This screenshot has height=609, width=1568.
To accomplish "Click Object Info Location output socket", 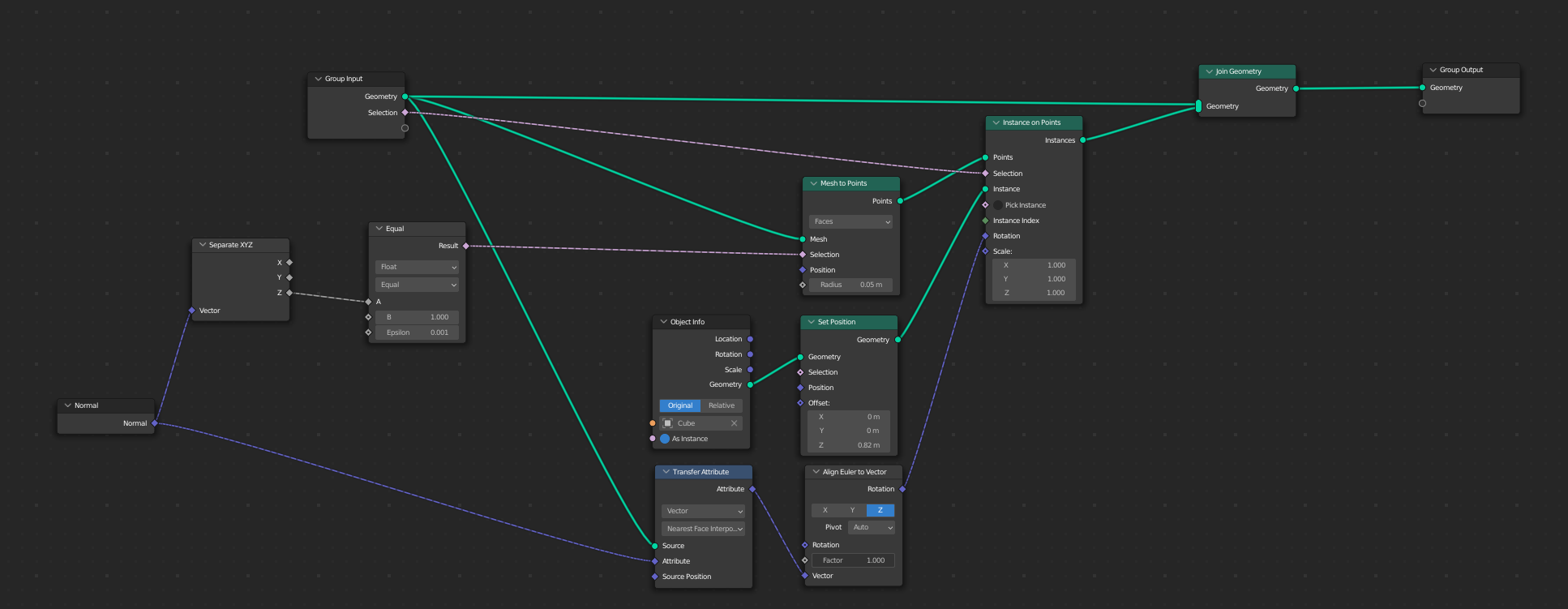I will tap(750, 339).
